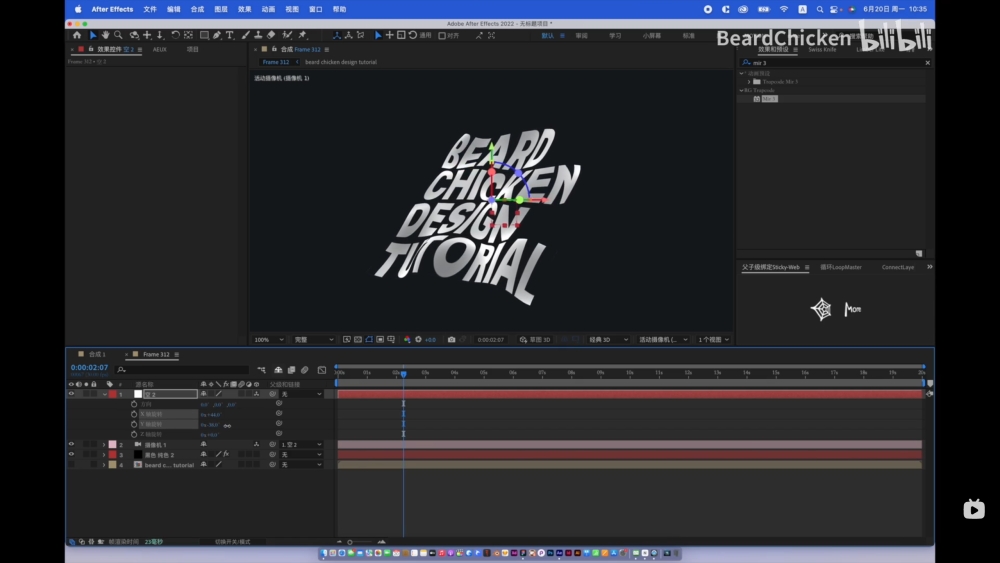Select the Rotation tool

coord(175,36)
